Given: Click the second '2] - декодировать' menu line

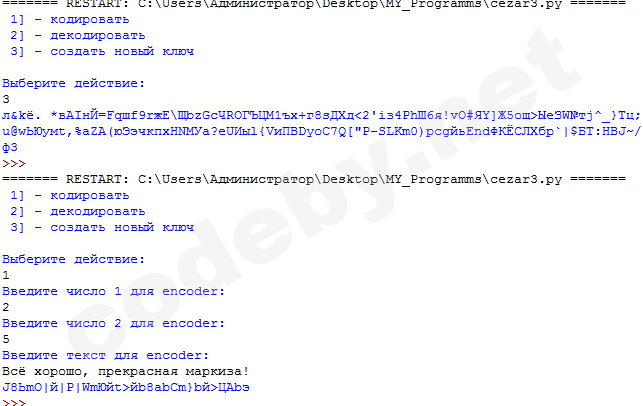Looking at the screenshot, I should [x=78, y=212].
